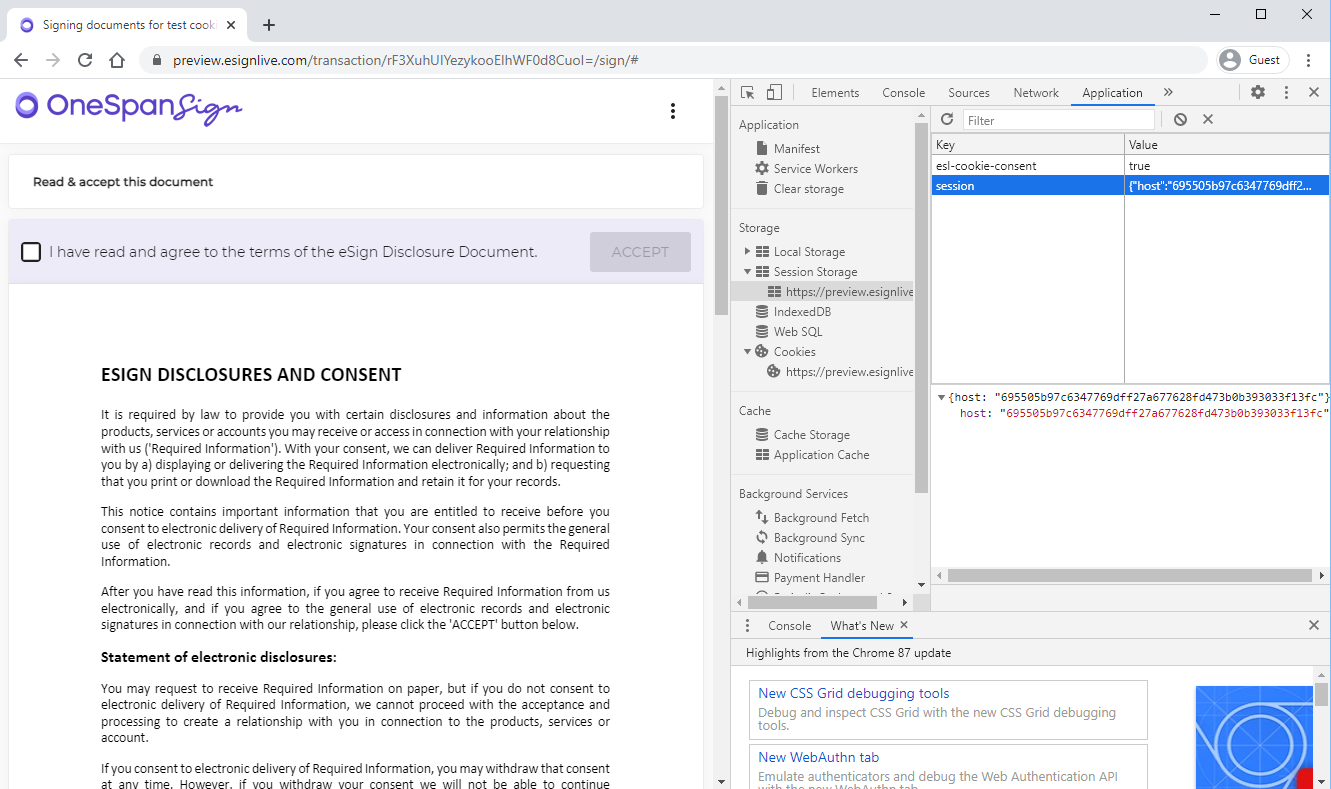
Task: Click the value preview horizontal scrollbar
Action: [1129, 576]
